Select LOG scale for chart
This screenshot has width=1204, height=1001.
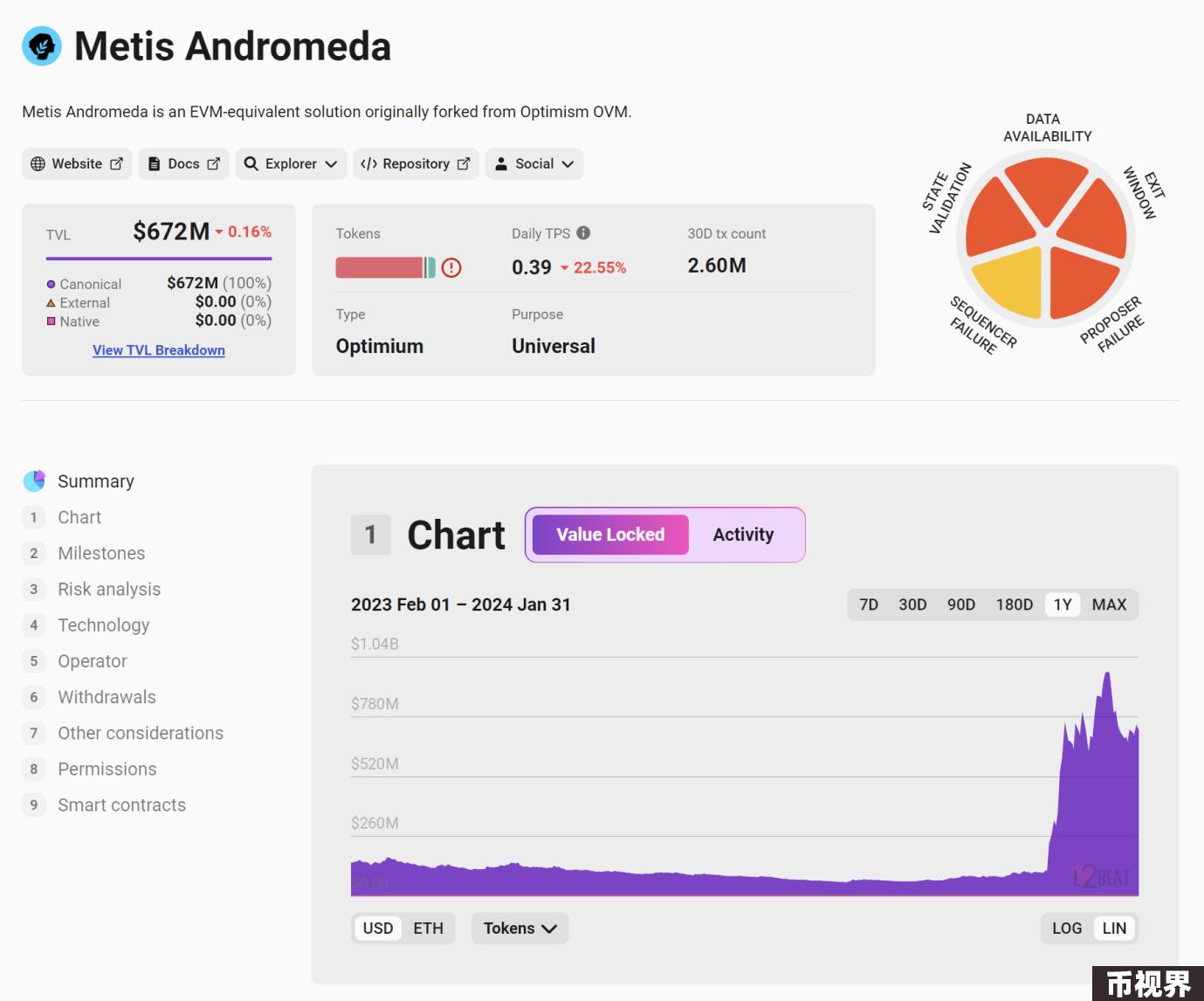[1067, 929]
